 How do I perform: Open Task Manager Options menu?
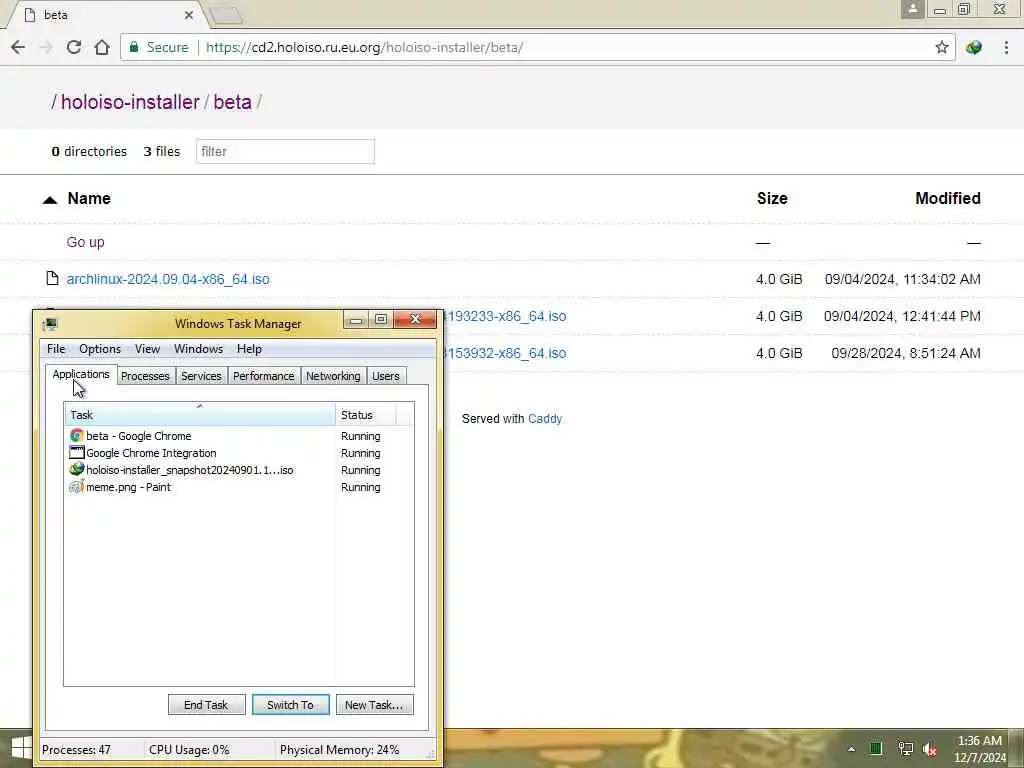100,349
